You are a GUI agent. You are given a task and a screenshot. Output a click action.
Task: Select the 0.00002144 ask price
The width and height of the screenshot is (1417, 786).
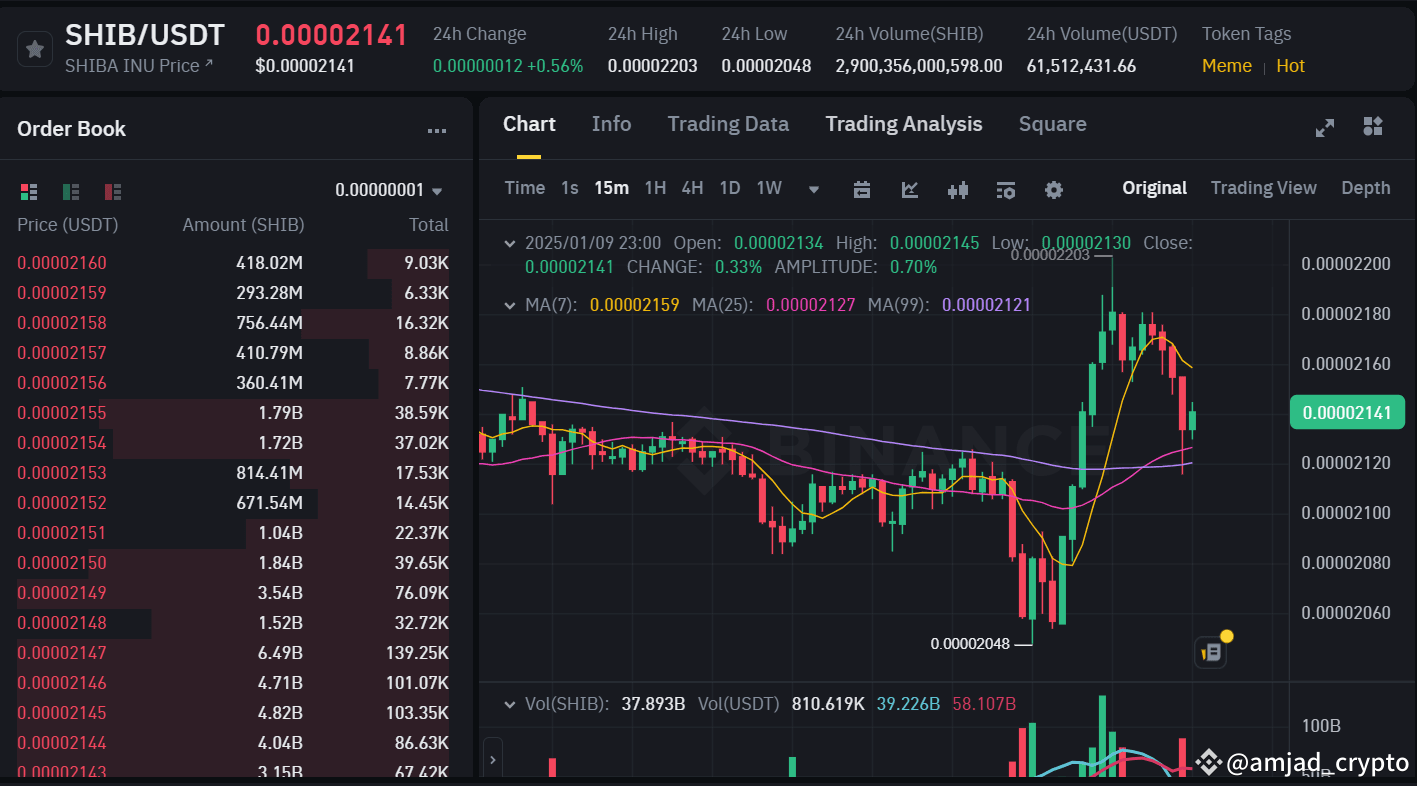62,743
